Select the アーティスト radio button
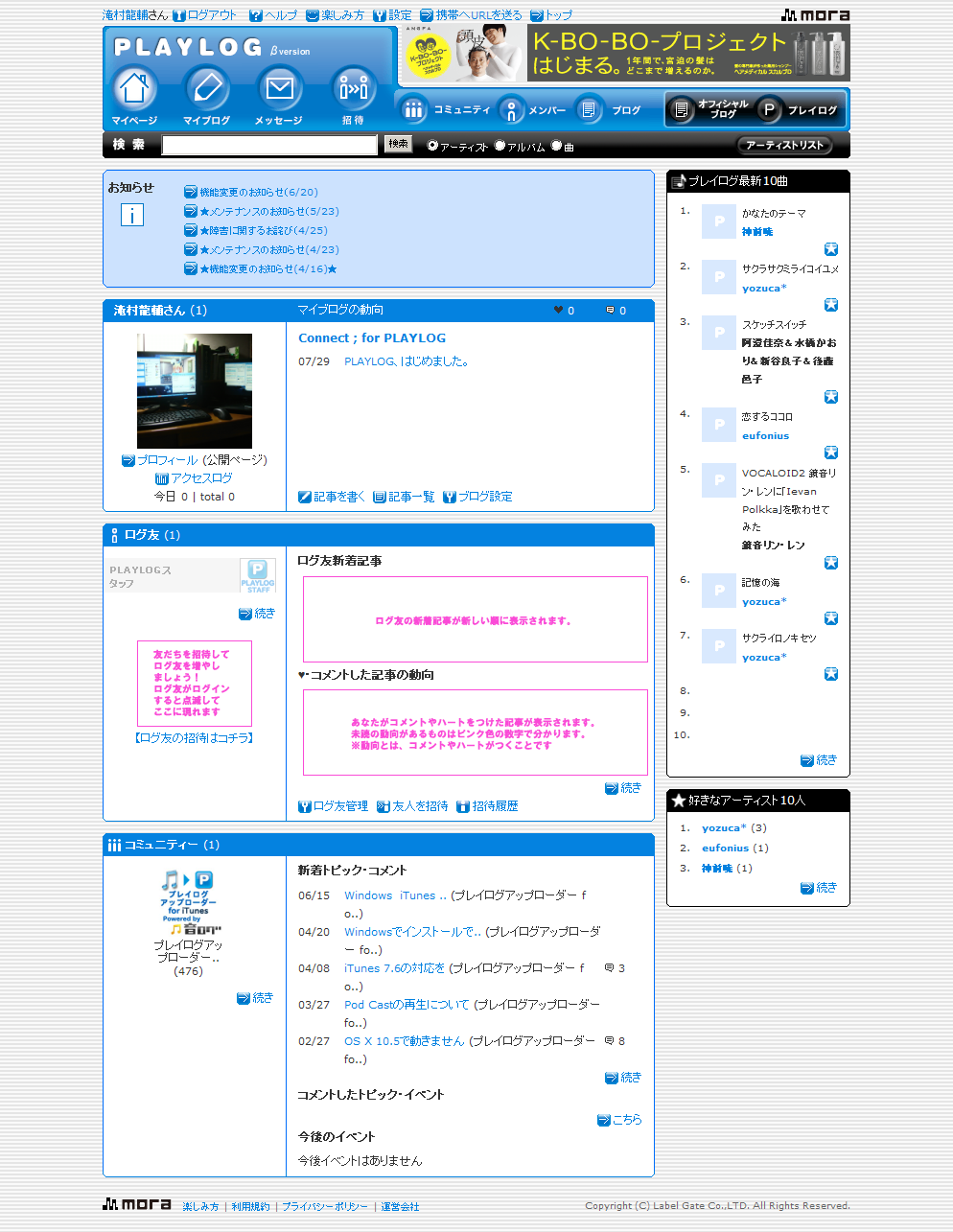The height and width of the screenshot is (1232, 953). 432,146
